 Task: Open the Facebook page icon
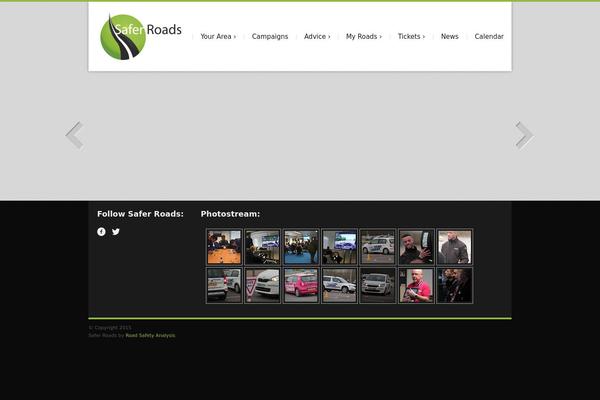[x=101, y=232]
